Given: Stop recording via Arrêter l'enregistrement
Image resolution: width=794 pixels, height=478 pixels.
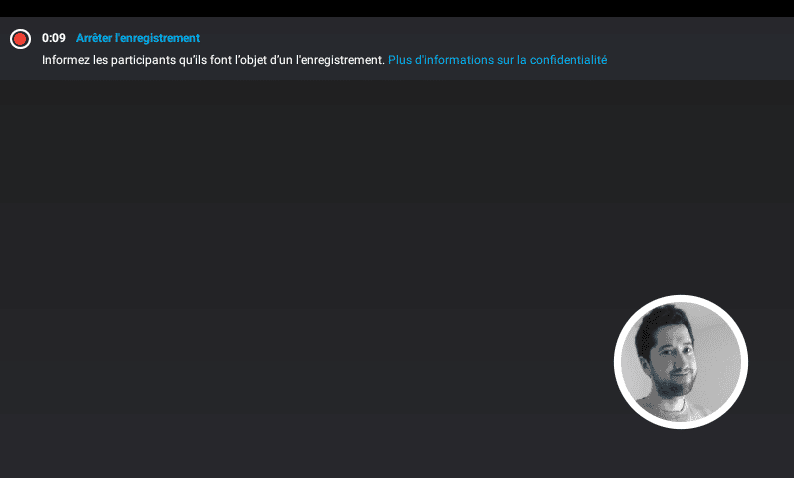Looking at the screenshot, I should (x=138, y=38).
